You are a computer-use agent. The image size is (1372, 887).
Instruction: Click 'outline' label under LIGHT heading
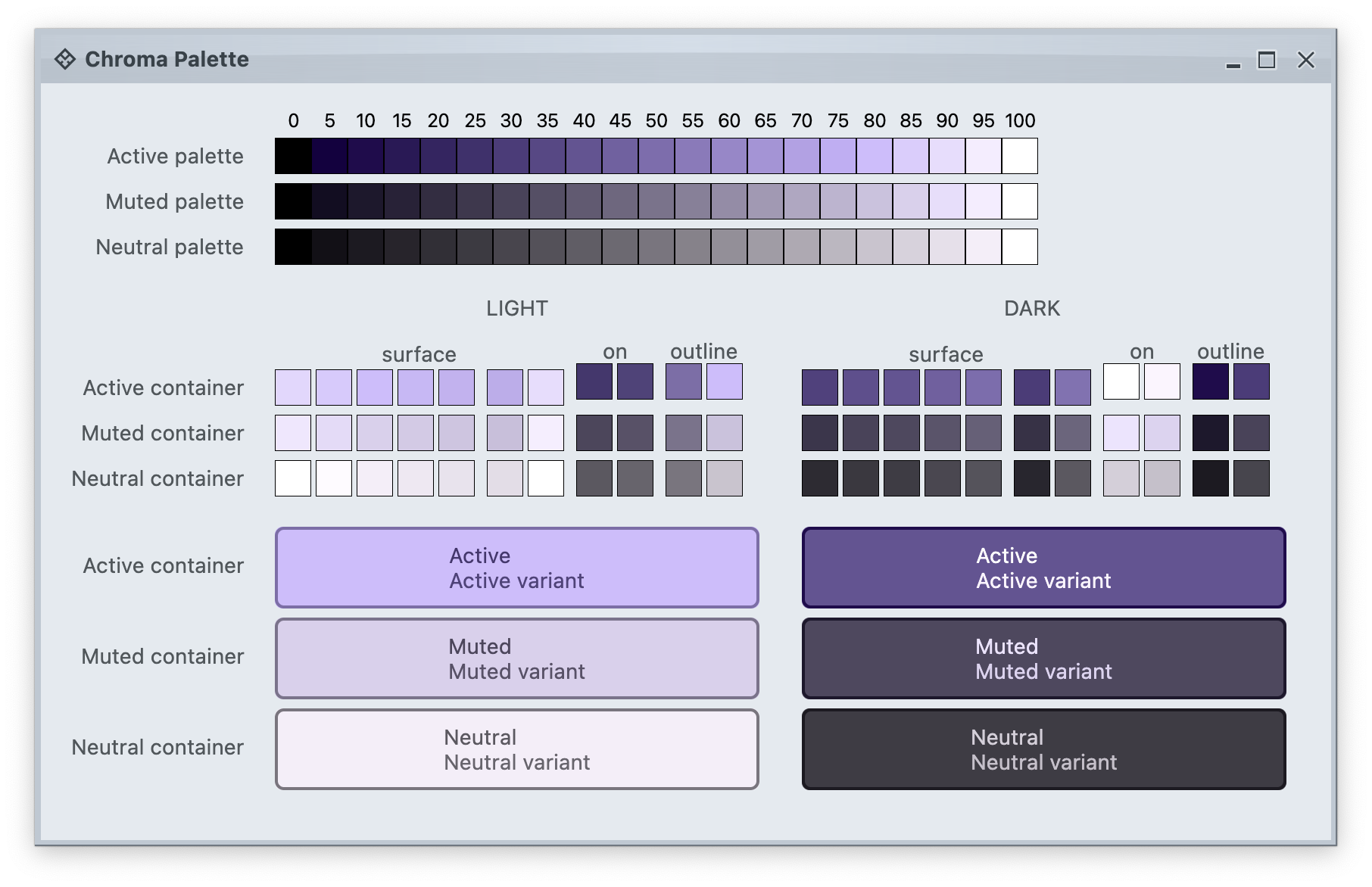point(704,351)
